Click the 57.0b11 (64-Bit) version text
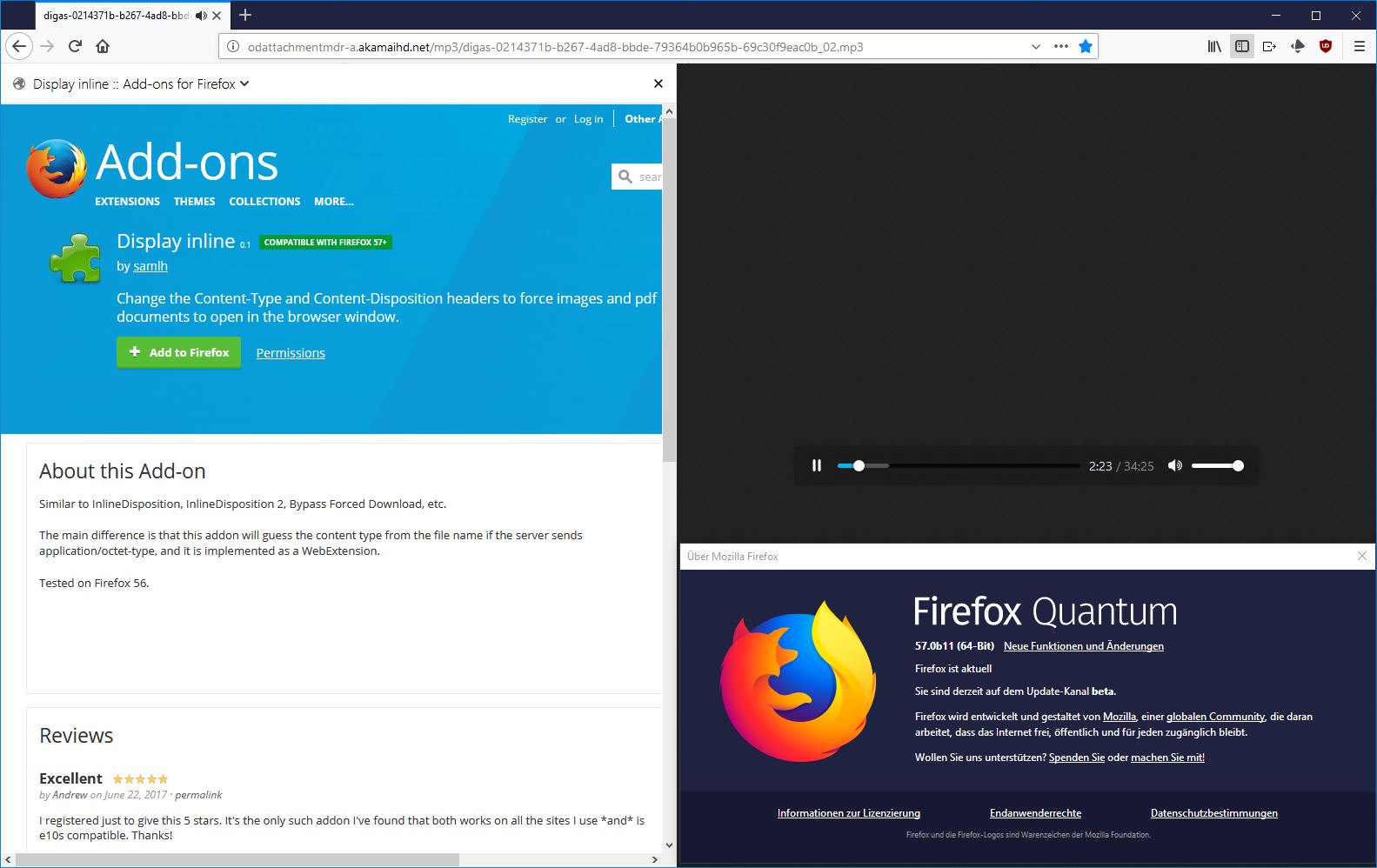 [954, 646]
